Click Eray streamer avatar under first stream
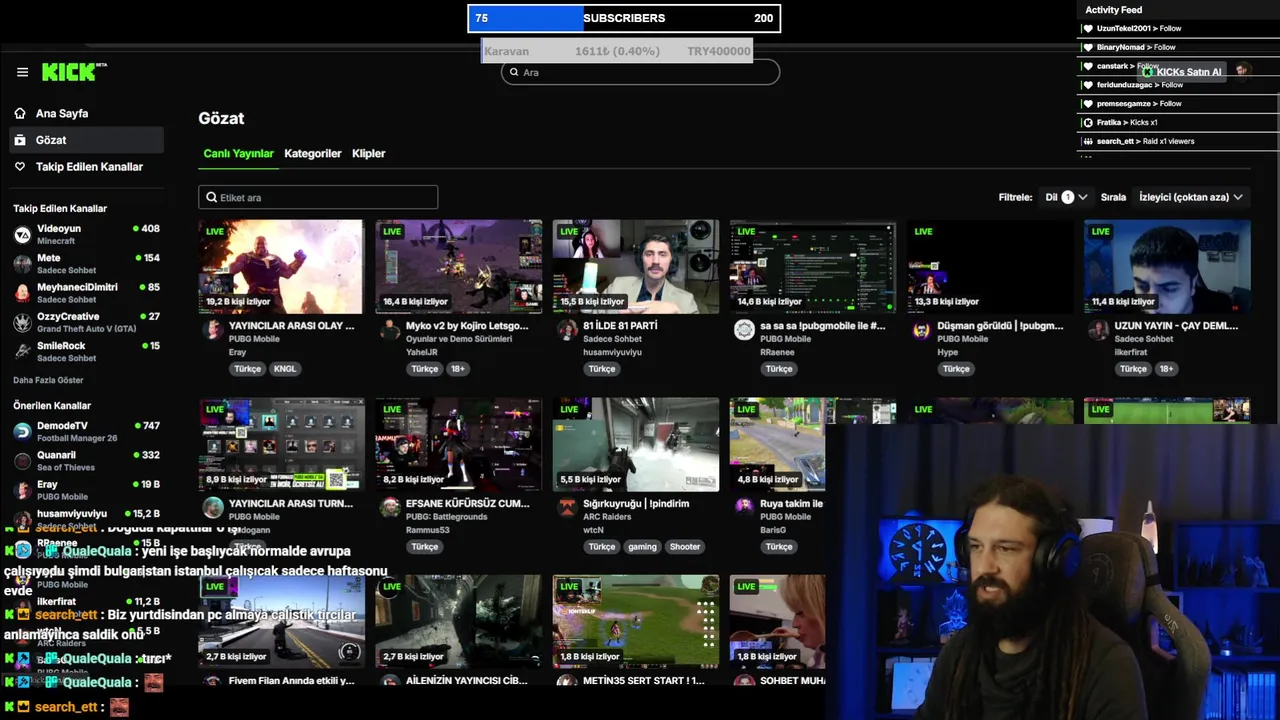Viewport: 1280px width, 720px height. [x=212, y=331]
